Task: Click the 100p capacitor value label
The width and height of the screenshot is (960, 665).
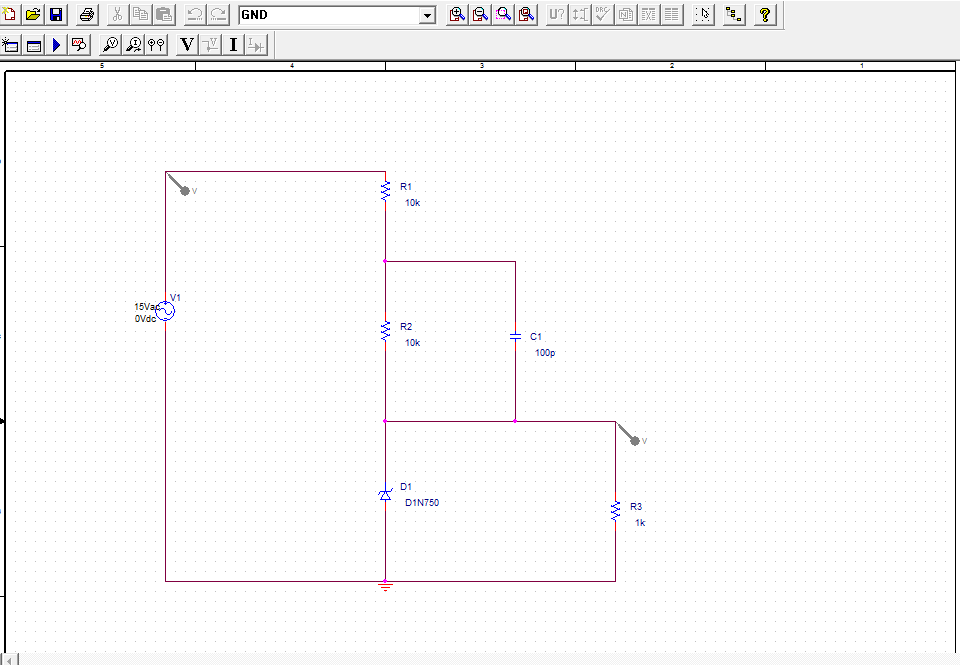Action: [x=545, y=353]
